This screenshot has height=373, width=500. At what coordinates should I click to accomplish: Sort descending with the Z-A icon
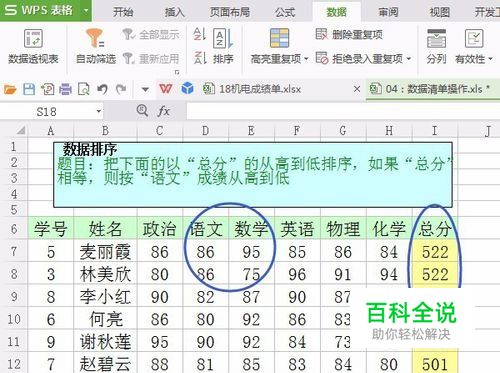pos(199,58)
